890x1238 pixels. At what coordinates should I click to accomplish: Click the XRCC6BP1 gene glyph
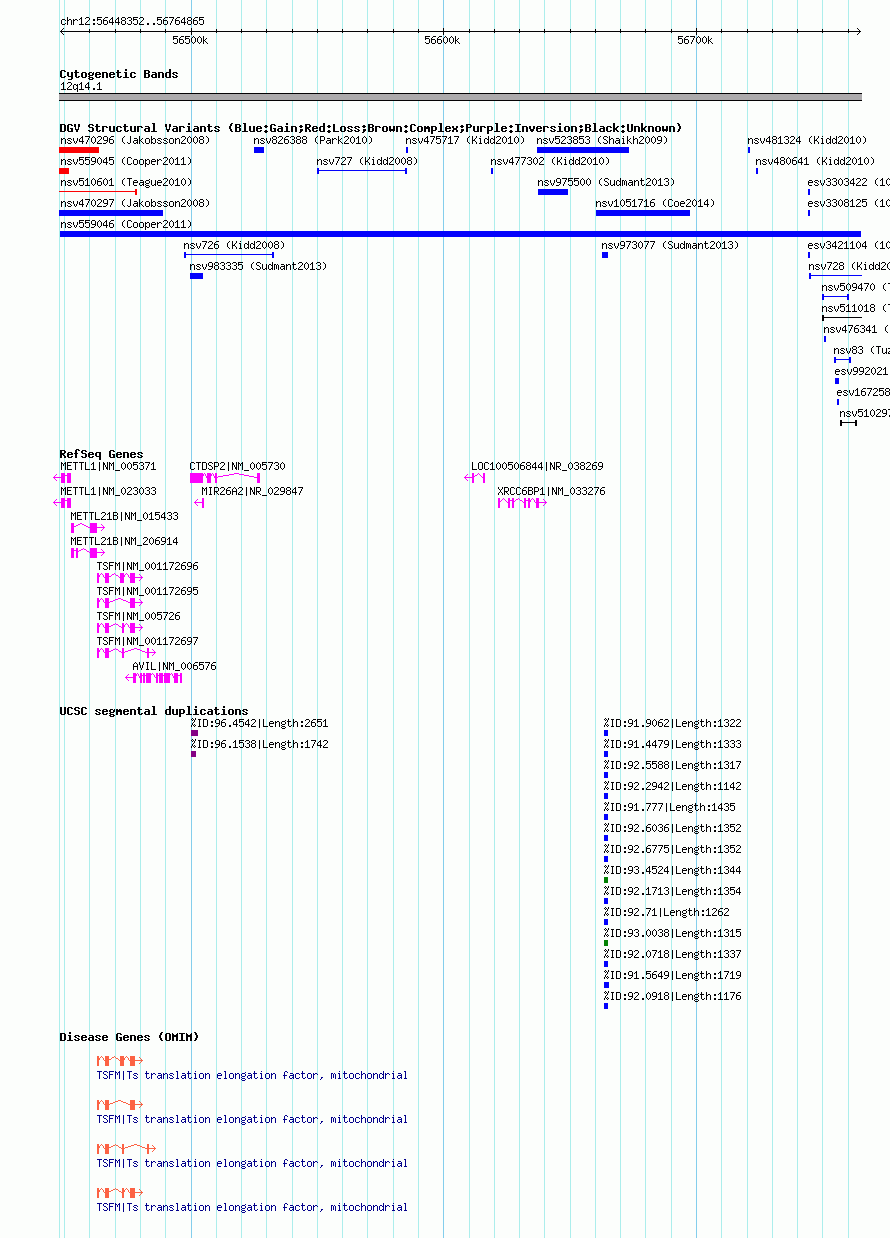coord(522,504)
